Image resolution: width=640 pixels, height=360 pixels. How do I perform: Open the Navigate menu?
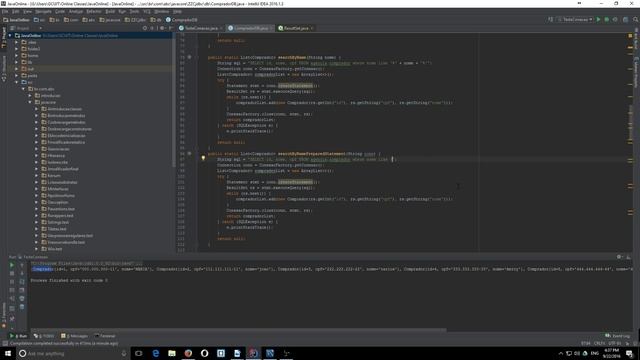point(43,11)
